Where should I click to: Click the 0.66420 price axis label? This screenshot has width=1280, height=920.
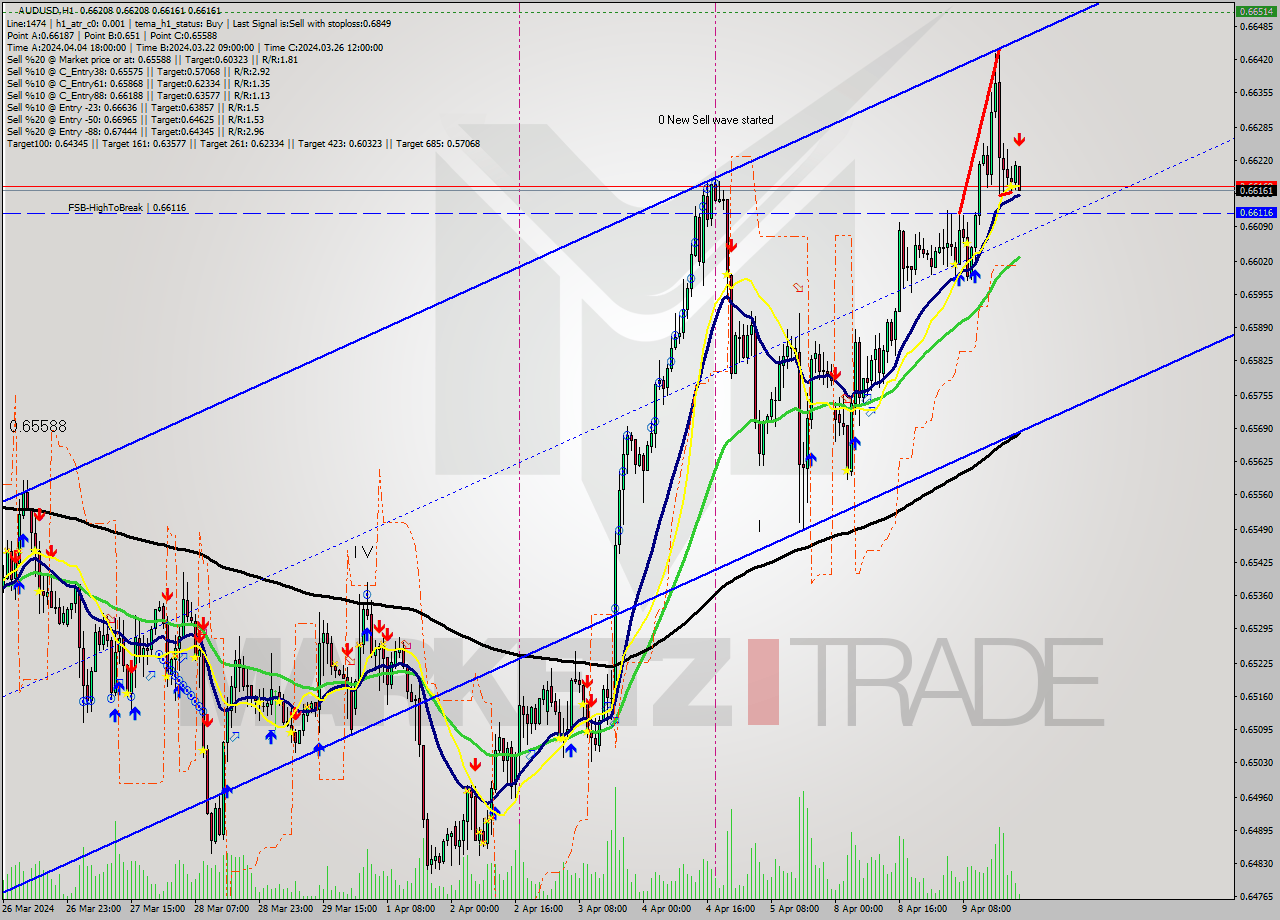coord(1256,60)
